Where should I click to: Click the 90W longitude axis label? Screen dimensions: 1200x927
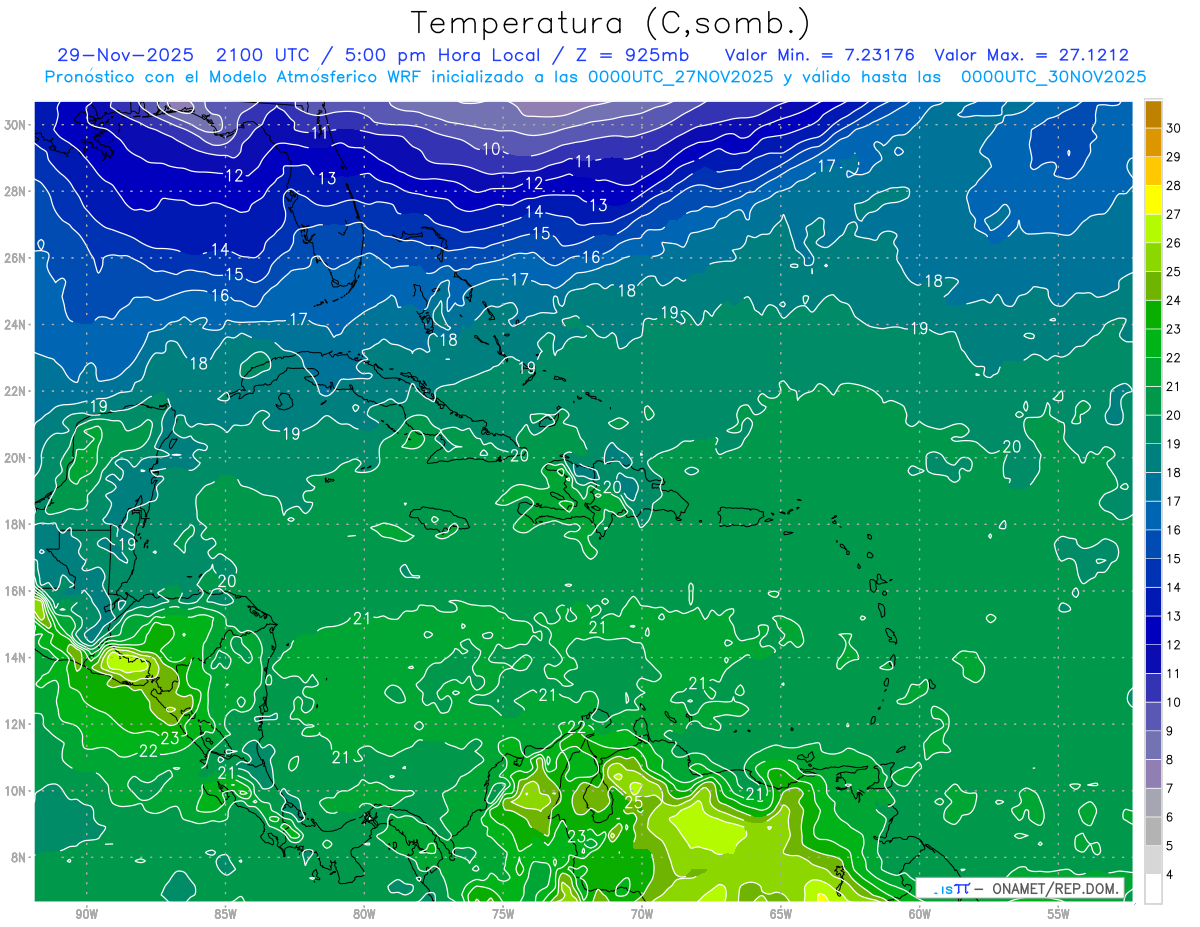(x=86, y=914)
